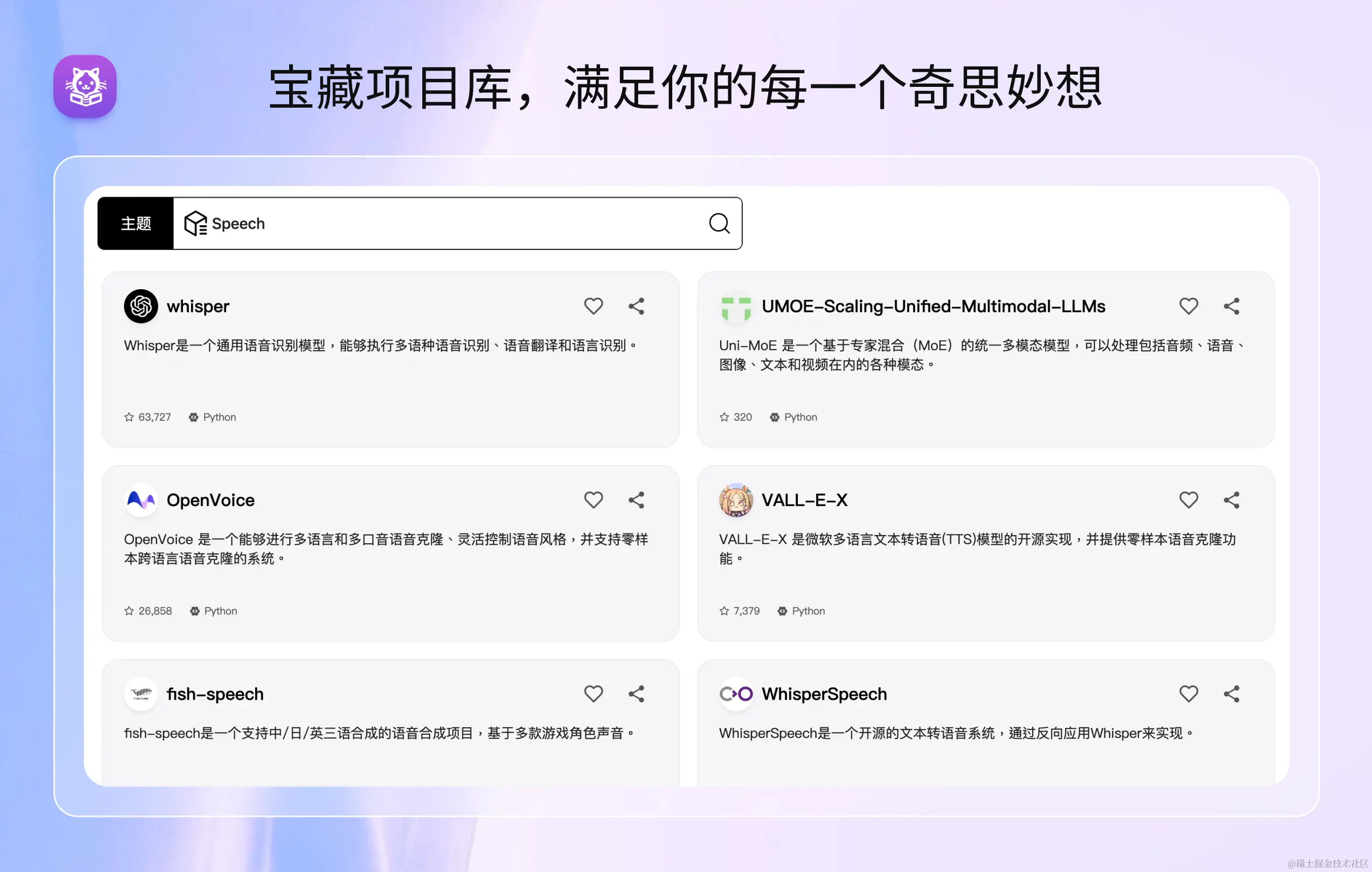Open the UMOE-Scaling-Unified-Multimodal-LLMs title
Image resolution: width=1372 pixels, height=872 pixels.
tap(933, 306)
